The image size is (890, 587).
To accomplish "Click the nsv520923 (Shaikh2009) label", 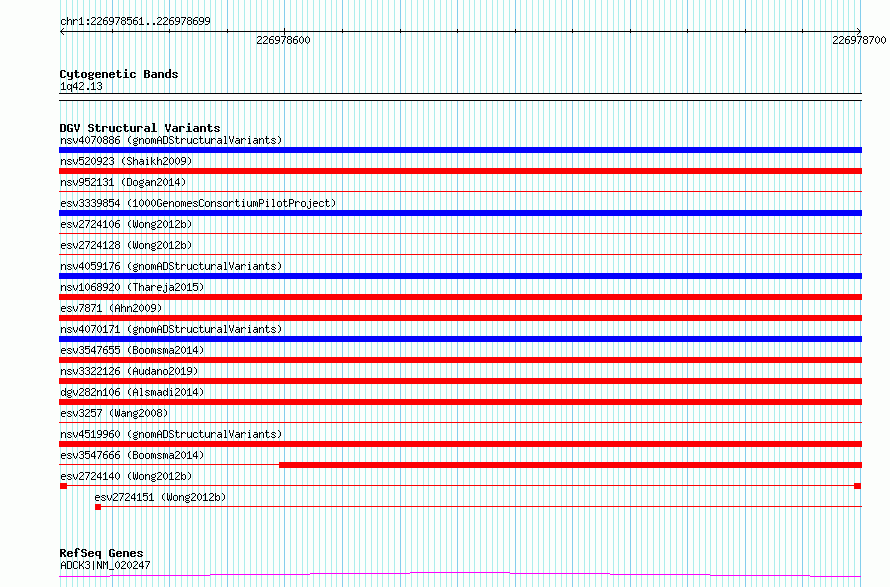I will tap(126, 161).
